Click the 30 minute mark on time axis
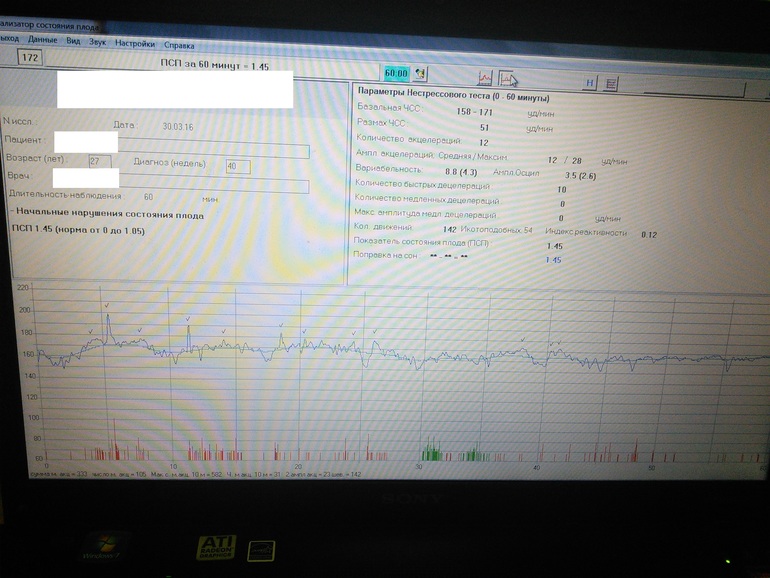The width and height of the screenshot is (770, 578). (x=419, y=467)
